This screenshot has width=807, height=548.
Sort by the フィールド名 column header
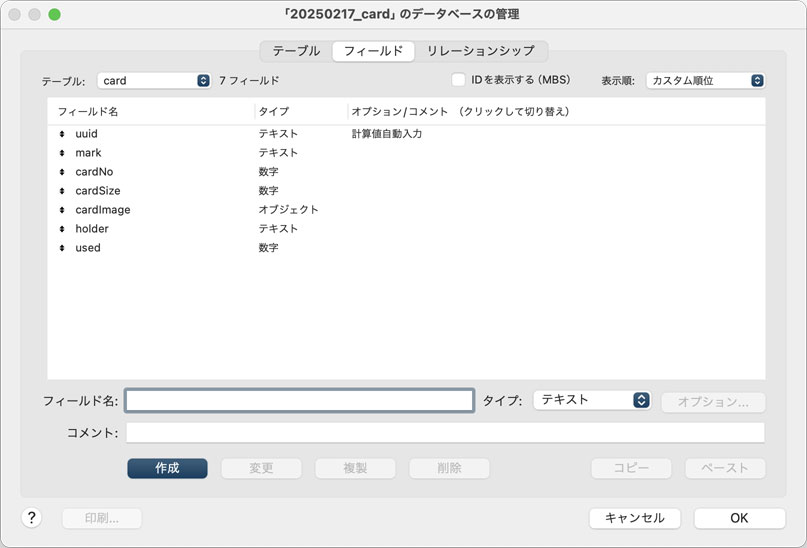click(88, 112)
